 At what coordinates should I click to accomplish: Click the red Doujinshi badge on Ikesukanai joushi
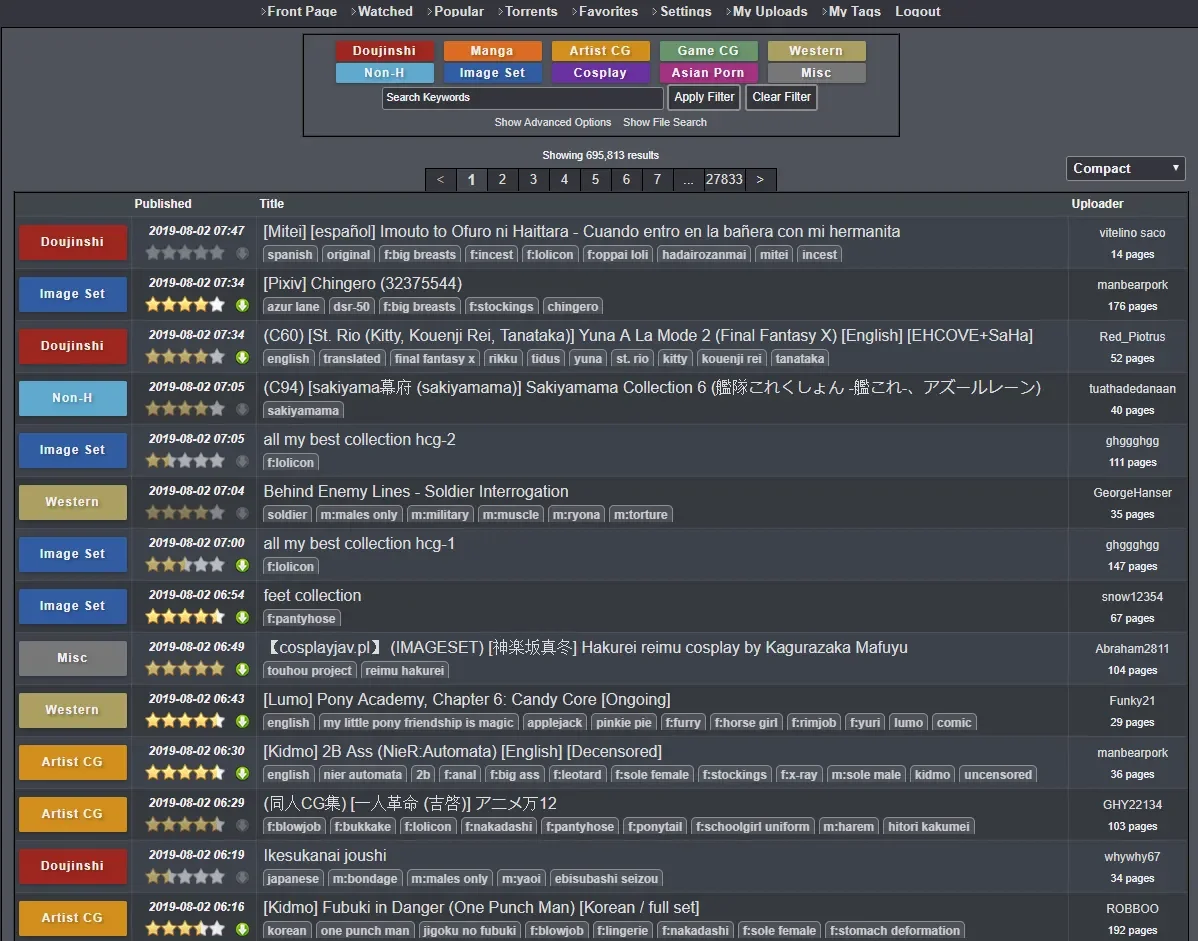72,866
